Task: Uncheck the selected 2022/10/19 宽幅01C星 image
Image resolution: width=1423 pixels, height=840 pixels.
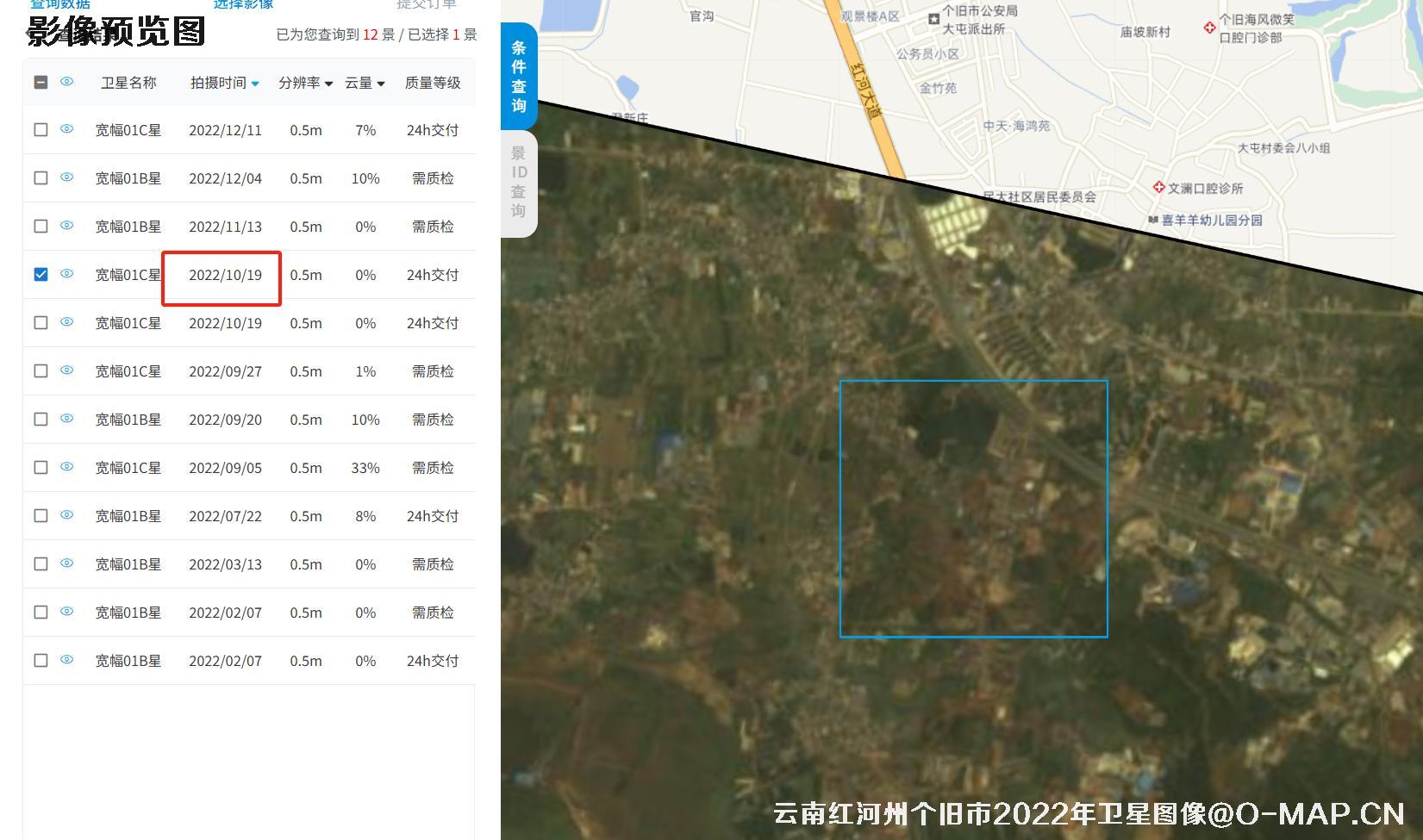Action: point(41,274)
